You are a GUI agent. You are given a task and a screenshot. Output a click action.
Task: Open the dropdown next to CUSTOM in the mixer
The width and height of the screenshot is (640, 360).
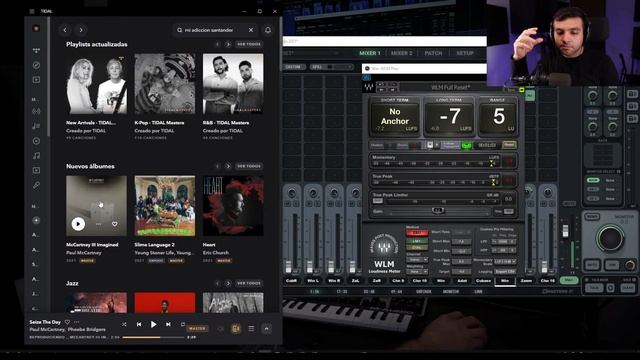click(x=331, y=67)
